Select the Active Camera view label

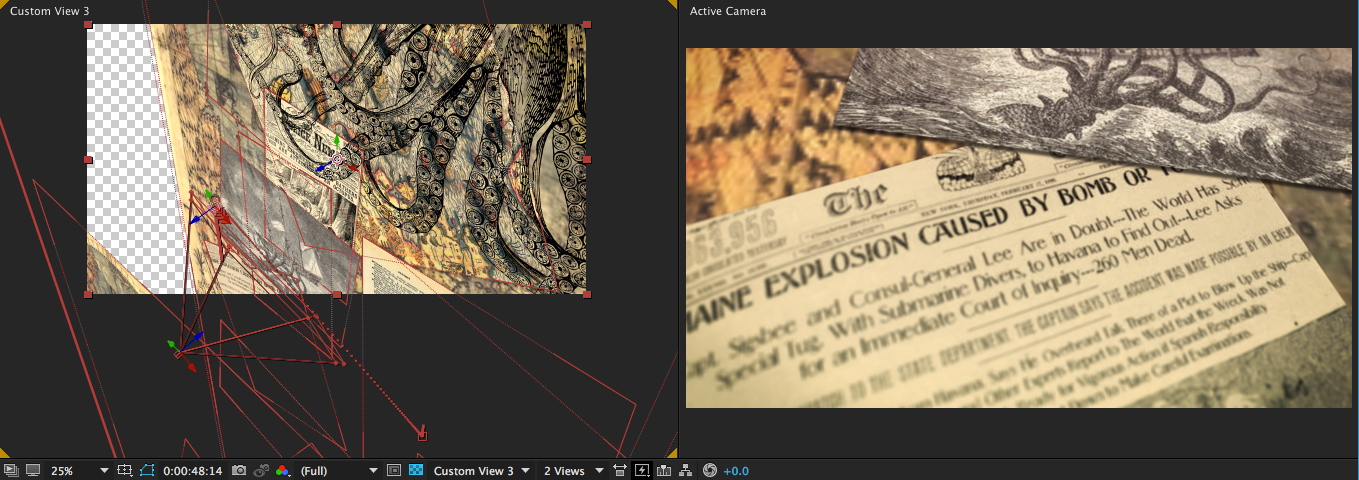click(728, 11)
